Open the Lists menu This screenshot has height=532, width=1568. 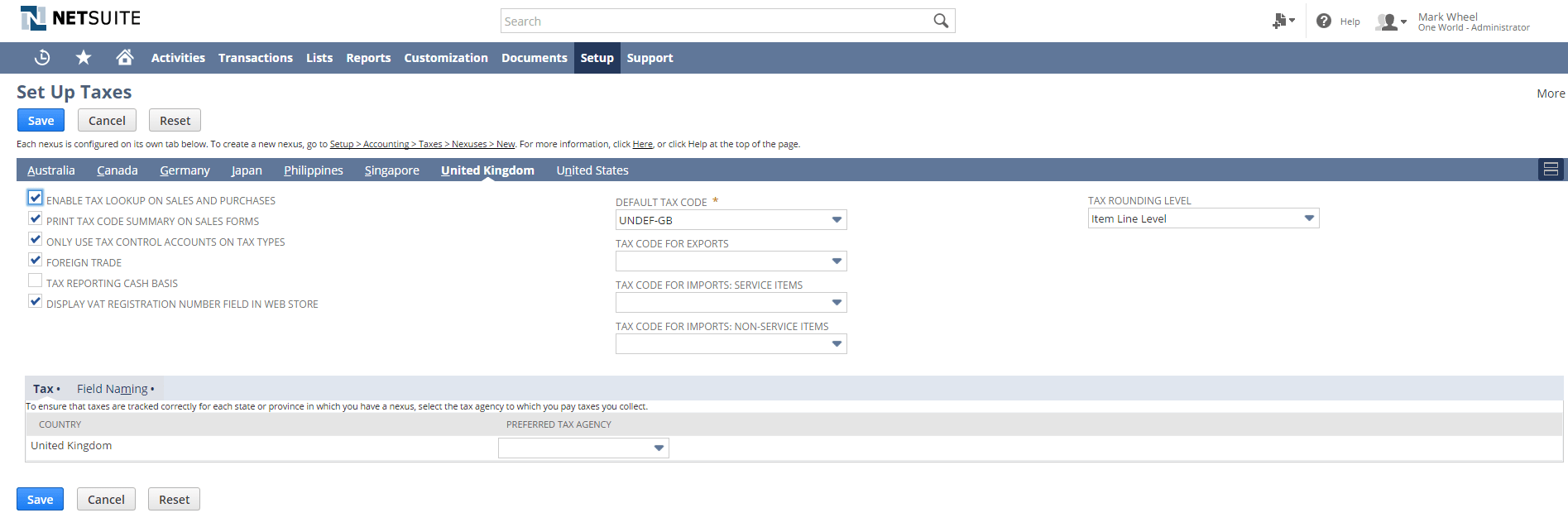coord(319,58)
